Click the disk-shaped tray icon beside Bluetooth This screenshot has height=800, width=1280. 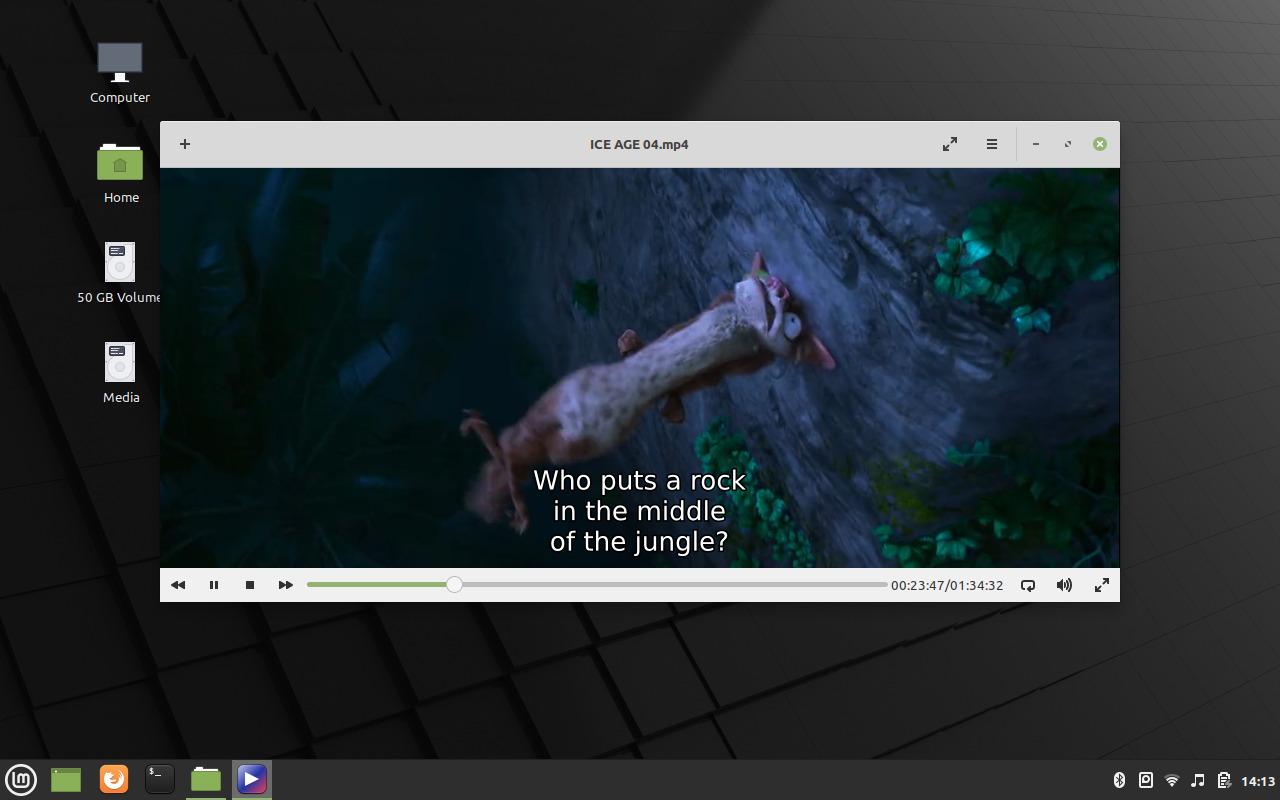click(1146, 780)
